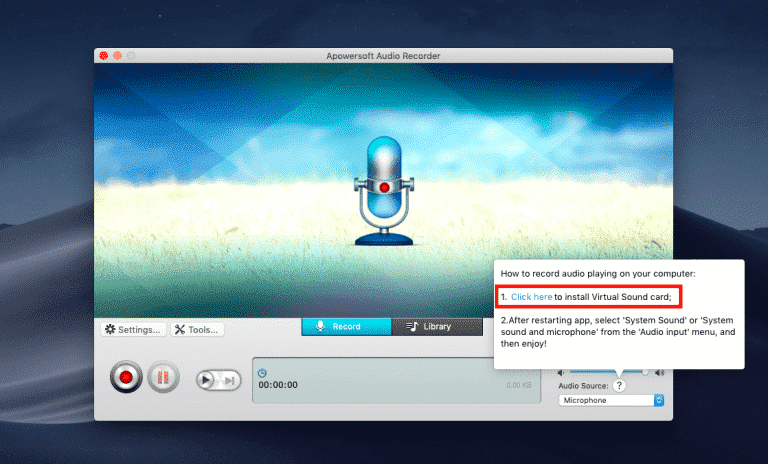The image size is (768, 464).
Task: Open the Microphone audio source dropdown
Action: click(x=611, y=400)
